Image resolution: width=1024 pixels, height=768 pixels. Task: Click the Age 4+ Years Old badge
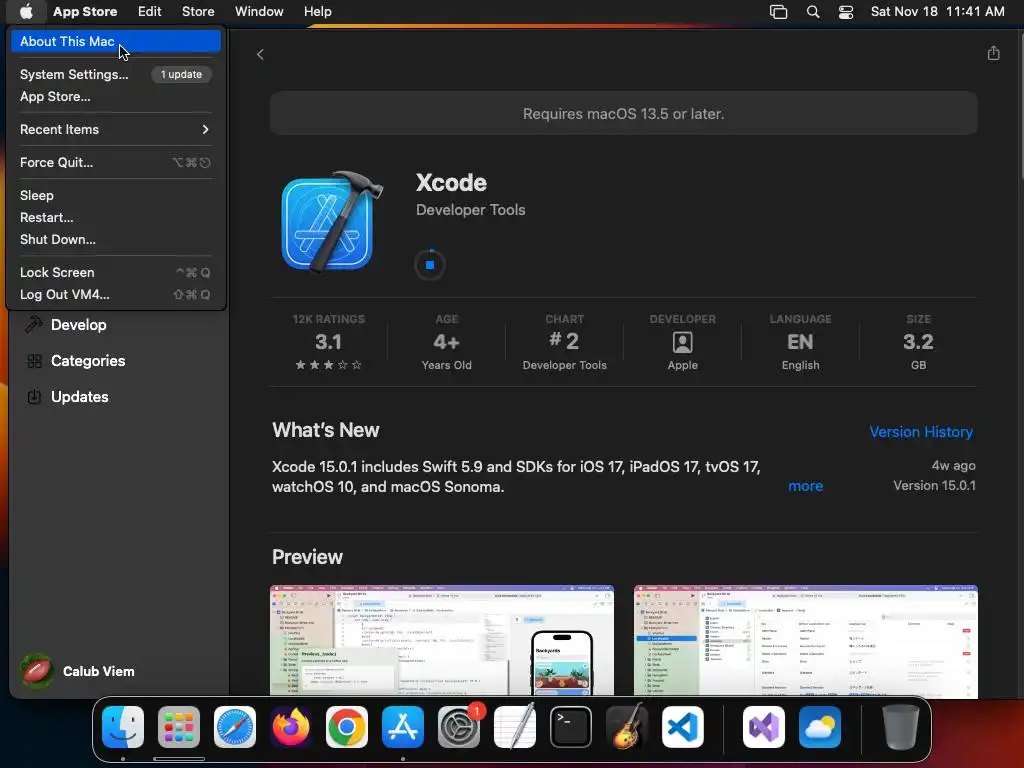[x=447, y=344]
